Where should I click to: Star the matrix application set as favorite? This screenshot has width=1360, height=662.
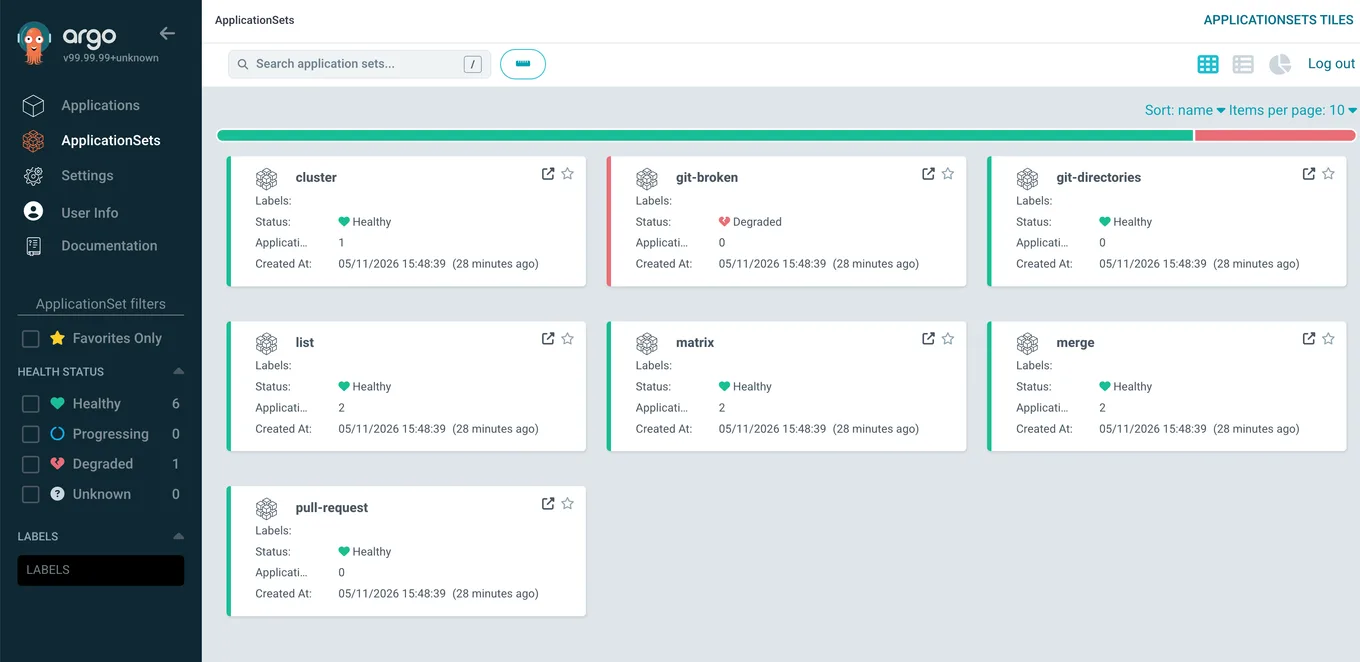pos(948,339)
